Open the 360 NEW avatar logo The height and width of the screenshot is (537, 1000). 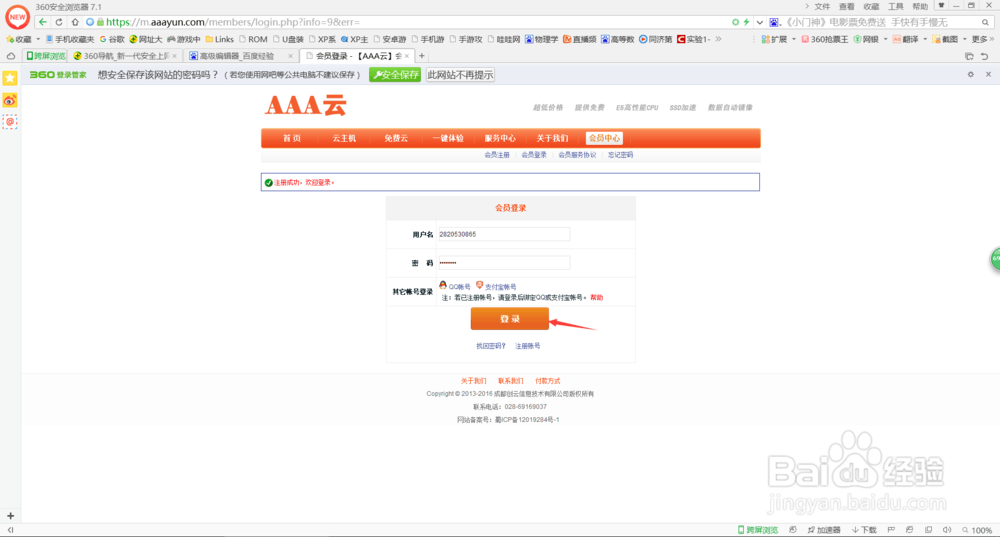17,17
